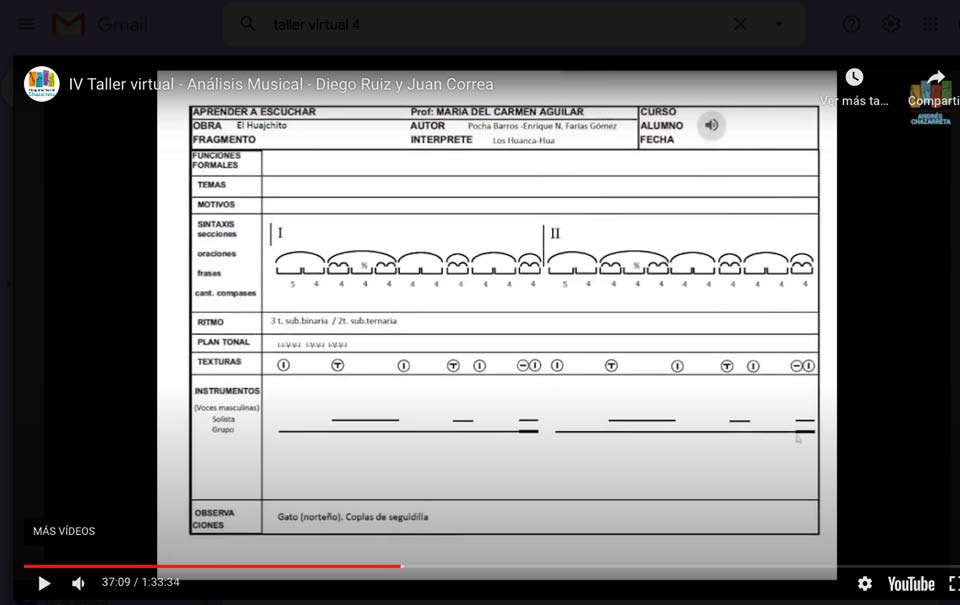Play the video
The width and height of the screenshot is (960, 605).
pyautogui.click(x=44, y=583)
